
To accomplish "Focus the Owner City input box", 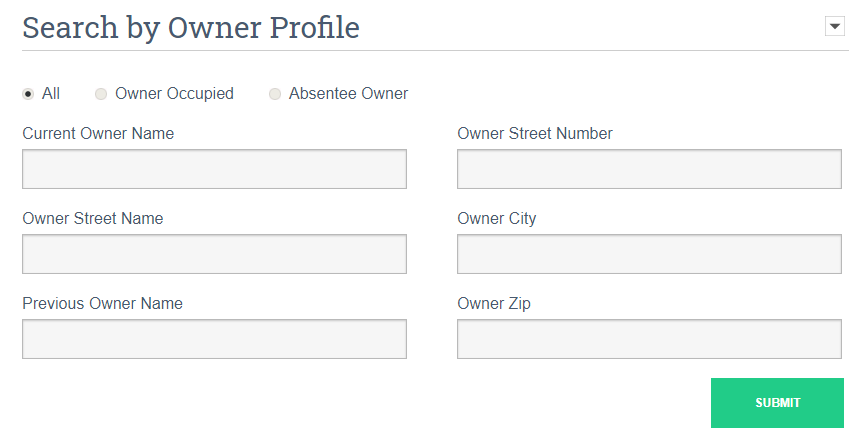I will [649, 254].
